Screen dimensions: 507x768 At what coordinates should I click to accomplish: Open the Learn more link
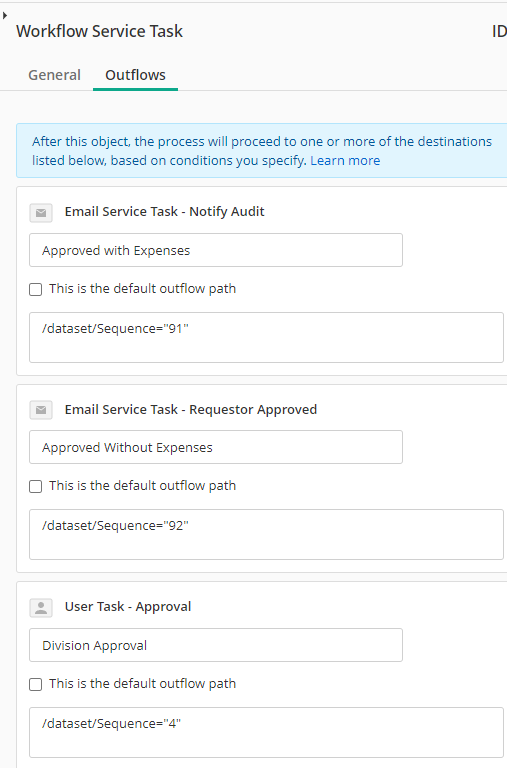click(345, 161)
